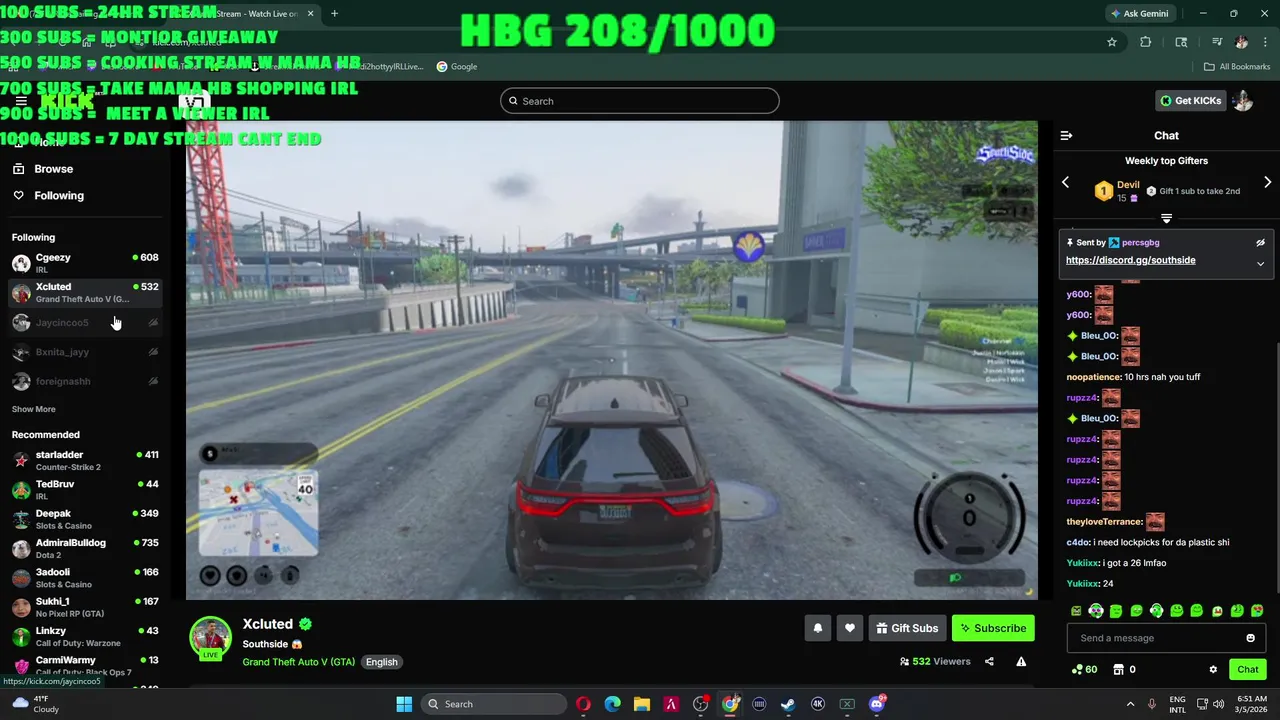Collapse the chat panel with the sidebar icon

pyautogui.click(x=1066, y=135)
